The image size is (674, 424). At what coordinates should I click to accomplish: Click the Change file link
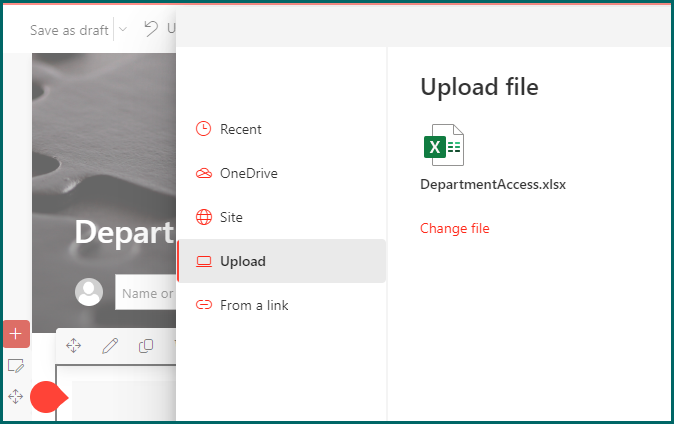tap(454, 228)
